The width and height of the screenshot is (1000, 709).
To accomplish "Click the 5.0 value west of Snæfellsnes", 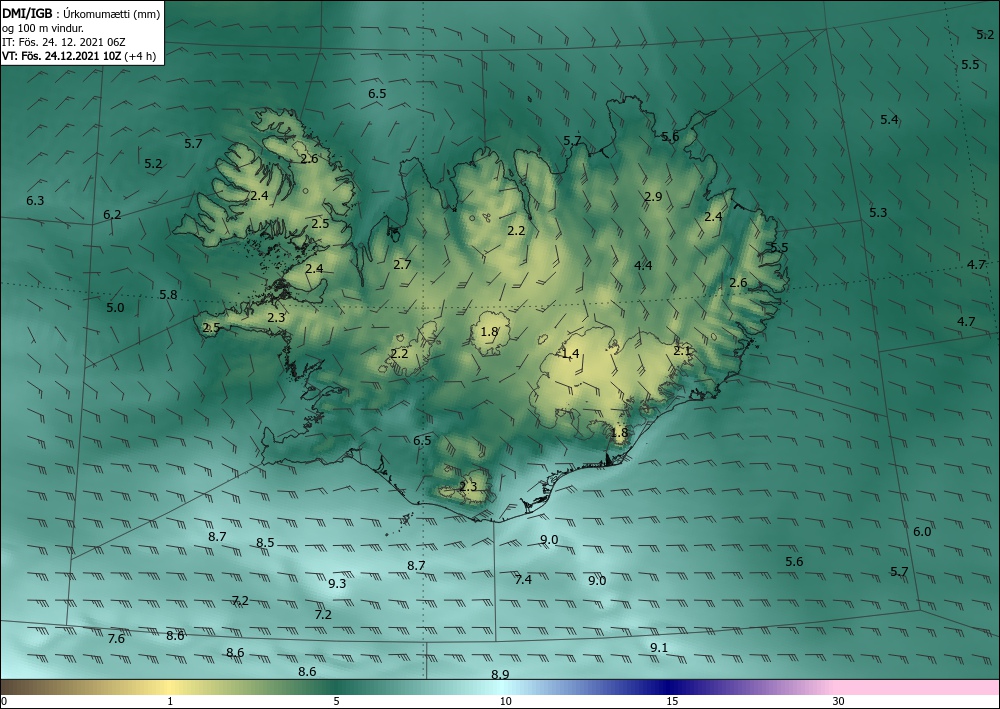I will 115,307.
